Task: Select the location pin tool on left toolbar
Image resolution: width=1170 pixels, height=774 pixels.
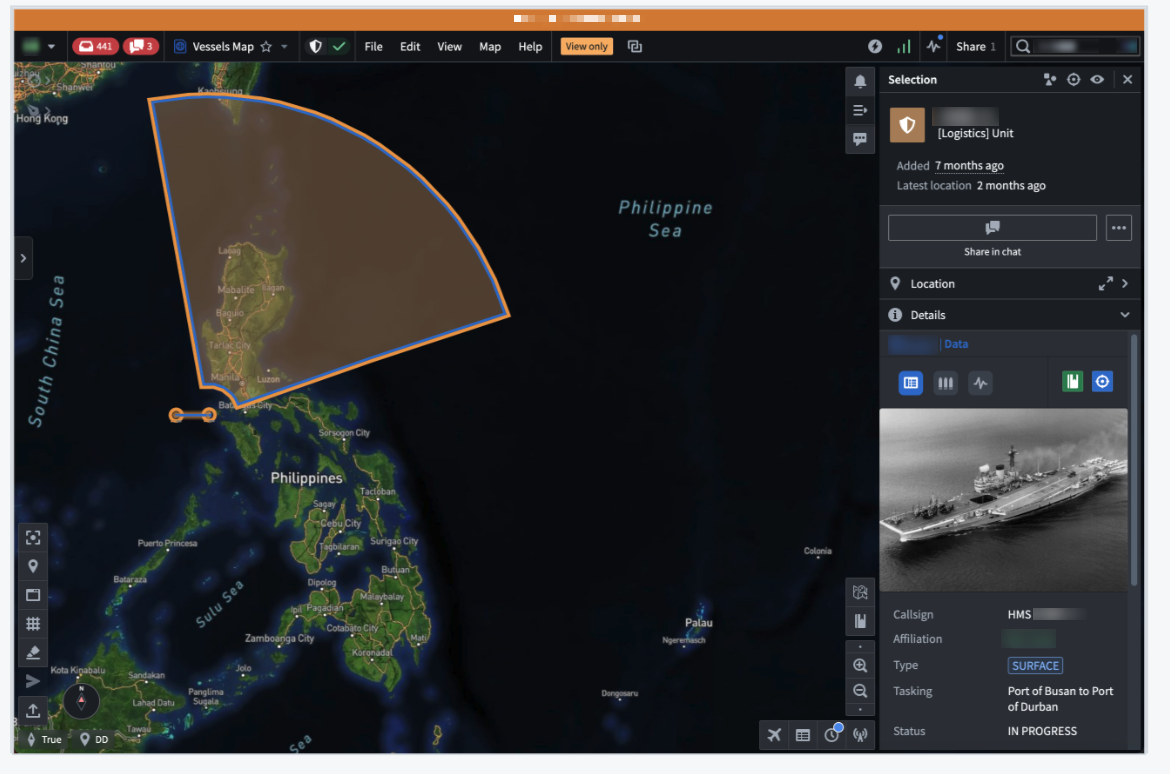Action: point(33,567)
